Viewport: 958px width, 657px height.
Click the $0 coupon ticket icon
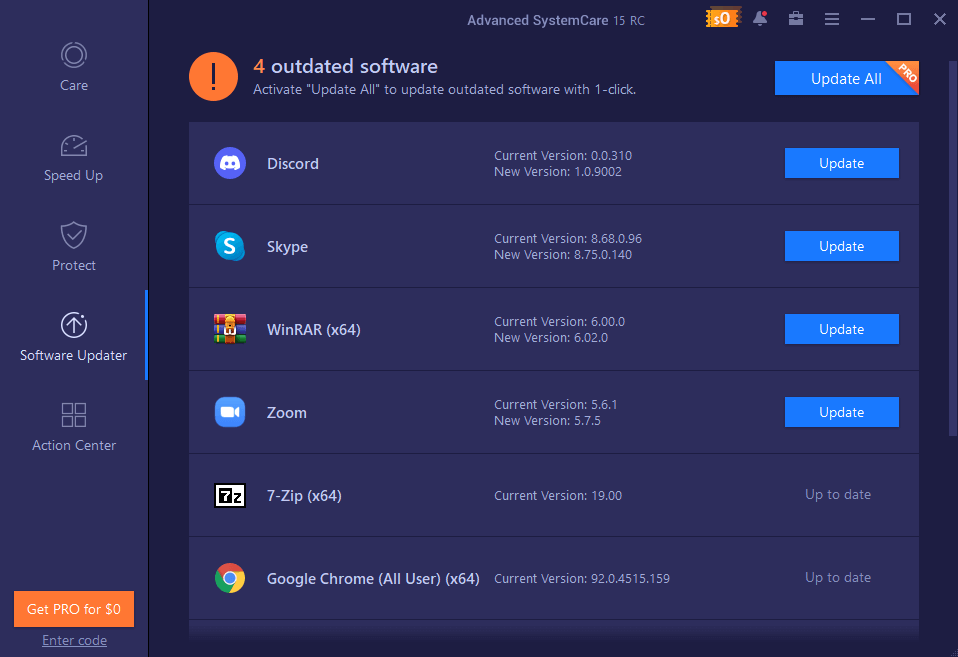tap(723, 18)
